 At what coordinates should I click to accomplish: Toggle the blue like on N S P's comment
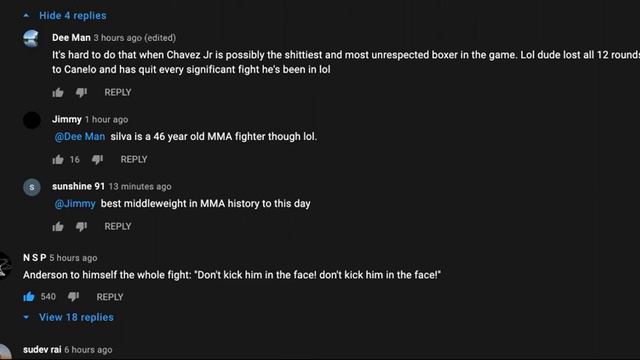pyautogui.click(x=29, y=297)
